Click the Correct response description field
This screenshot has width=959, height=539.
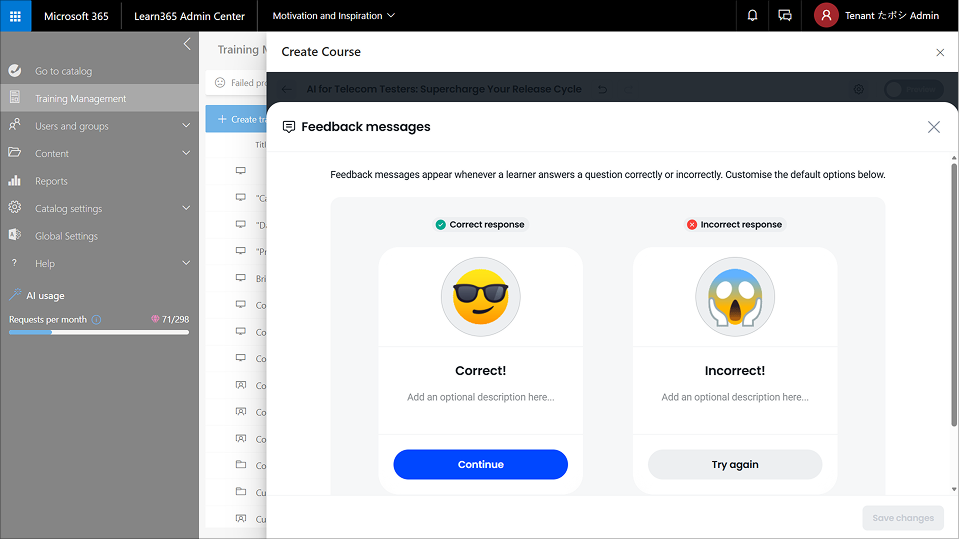point(480,397)
